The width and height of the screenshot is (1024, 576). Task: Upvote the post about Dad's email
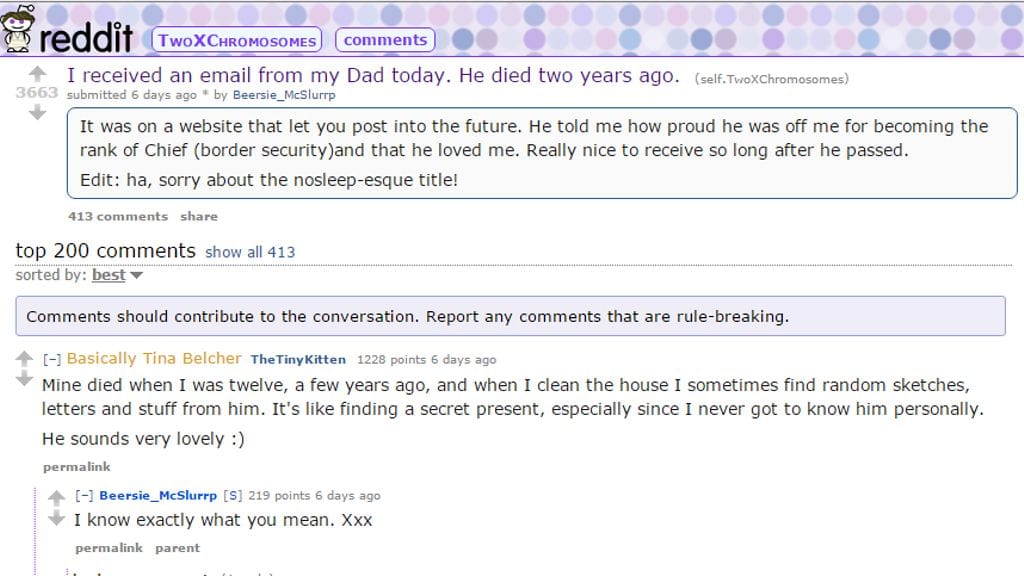[37, 73]
